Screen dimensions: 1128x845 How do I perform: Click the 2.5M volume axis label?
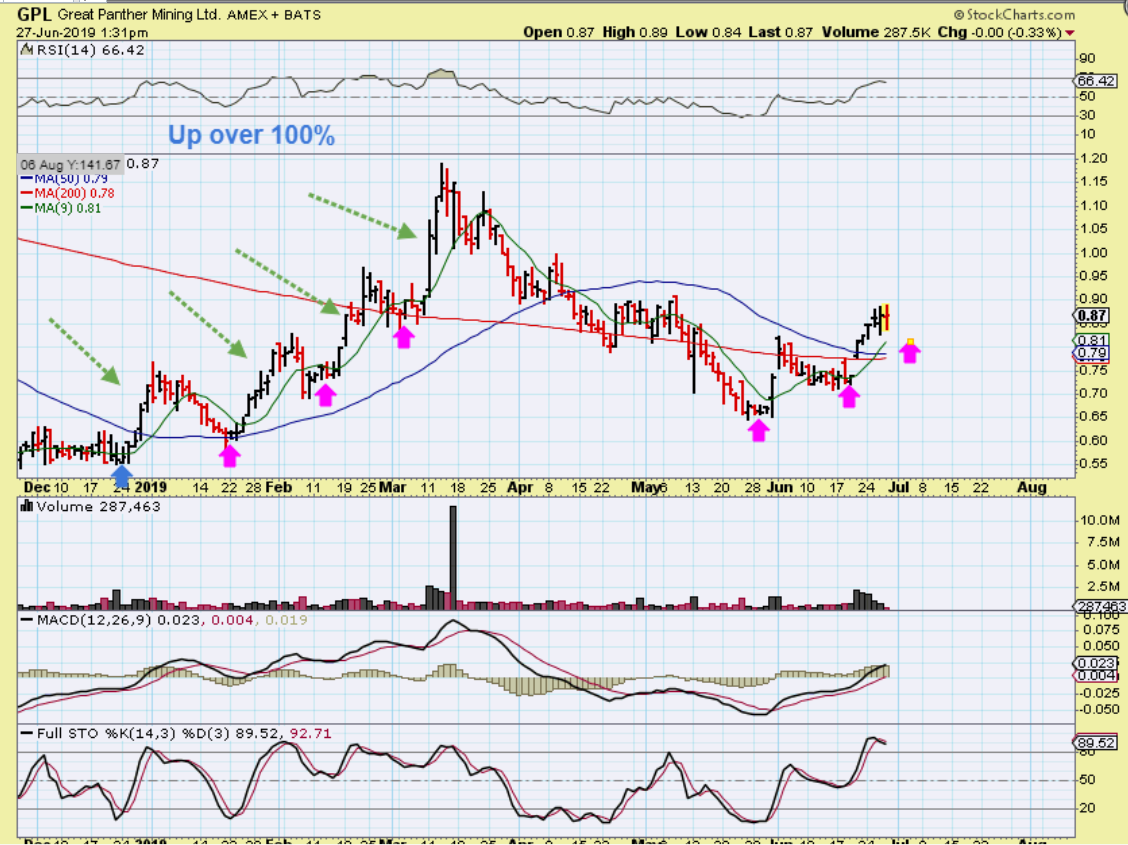[x=1102, y=588]
